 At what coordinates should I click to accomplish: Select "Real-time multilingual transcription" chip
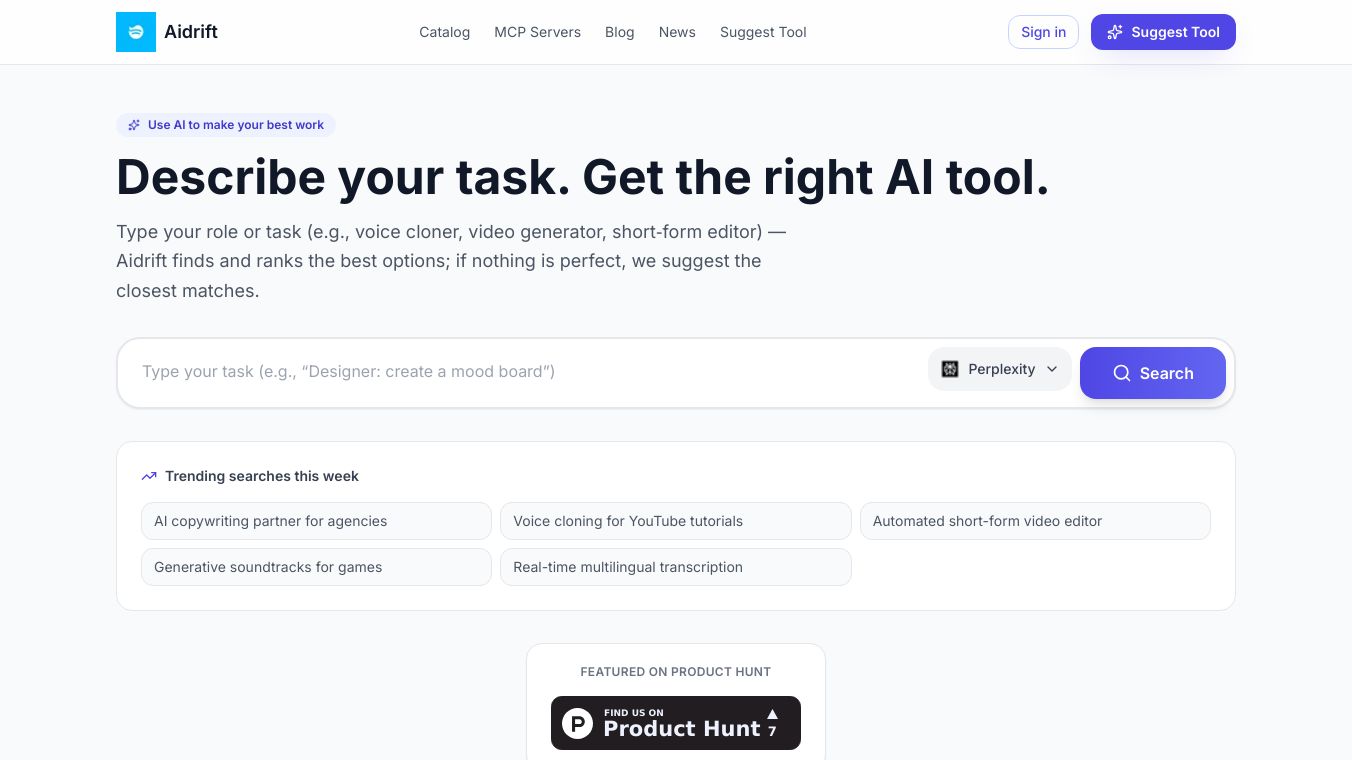(x=675, y=567)
